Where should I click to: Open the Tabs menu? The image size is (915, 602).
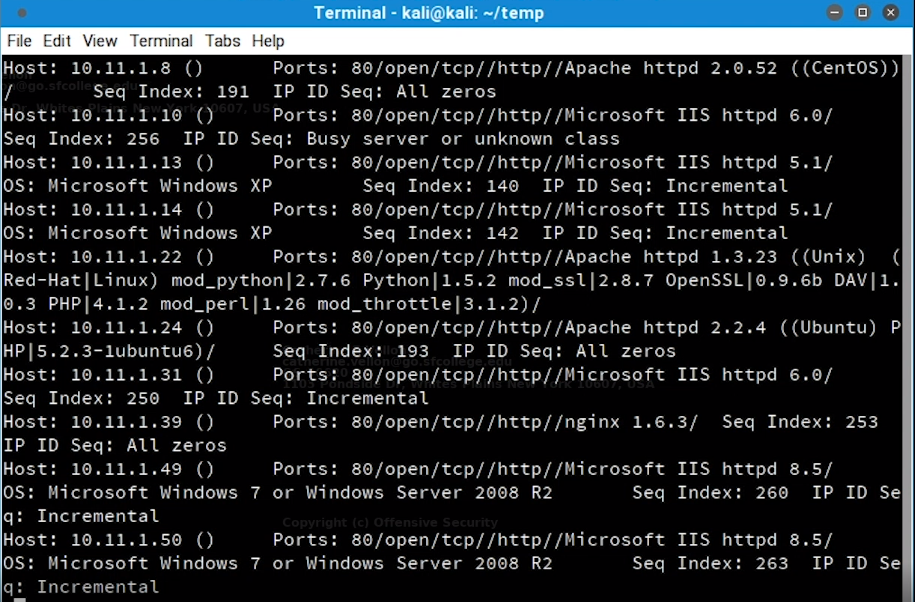point(223,41)
